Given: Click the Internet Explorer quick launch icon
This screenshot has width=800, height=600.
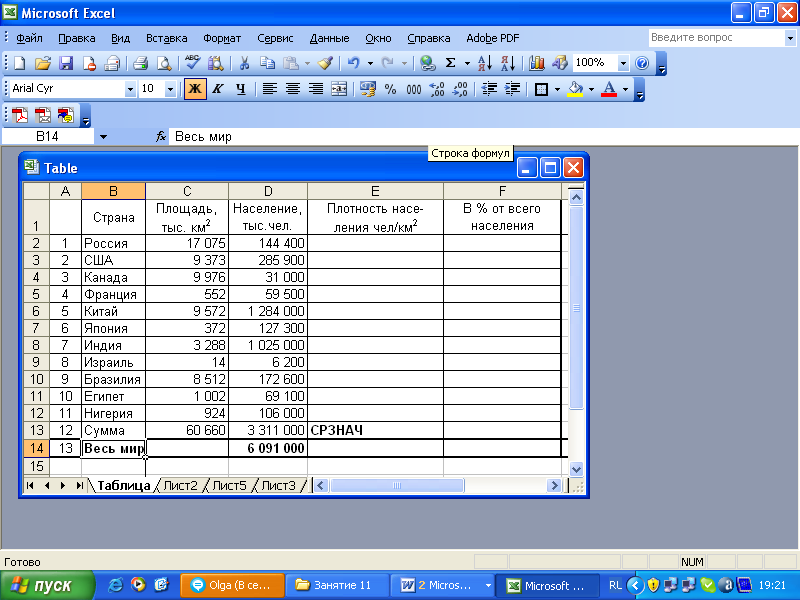Looking at the screenshot, I should (x=116, y=585).
